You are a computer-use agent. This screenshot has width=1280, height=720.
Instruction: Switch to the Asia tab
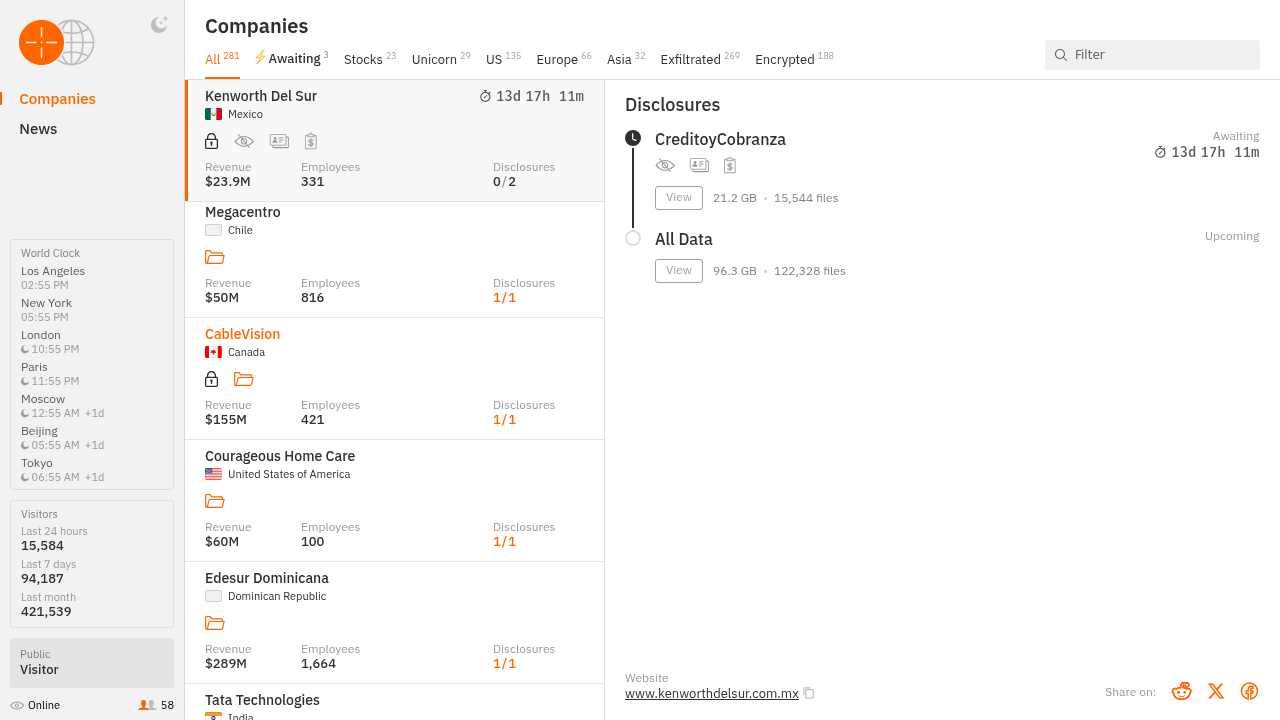[626, 59]
